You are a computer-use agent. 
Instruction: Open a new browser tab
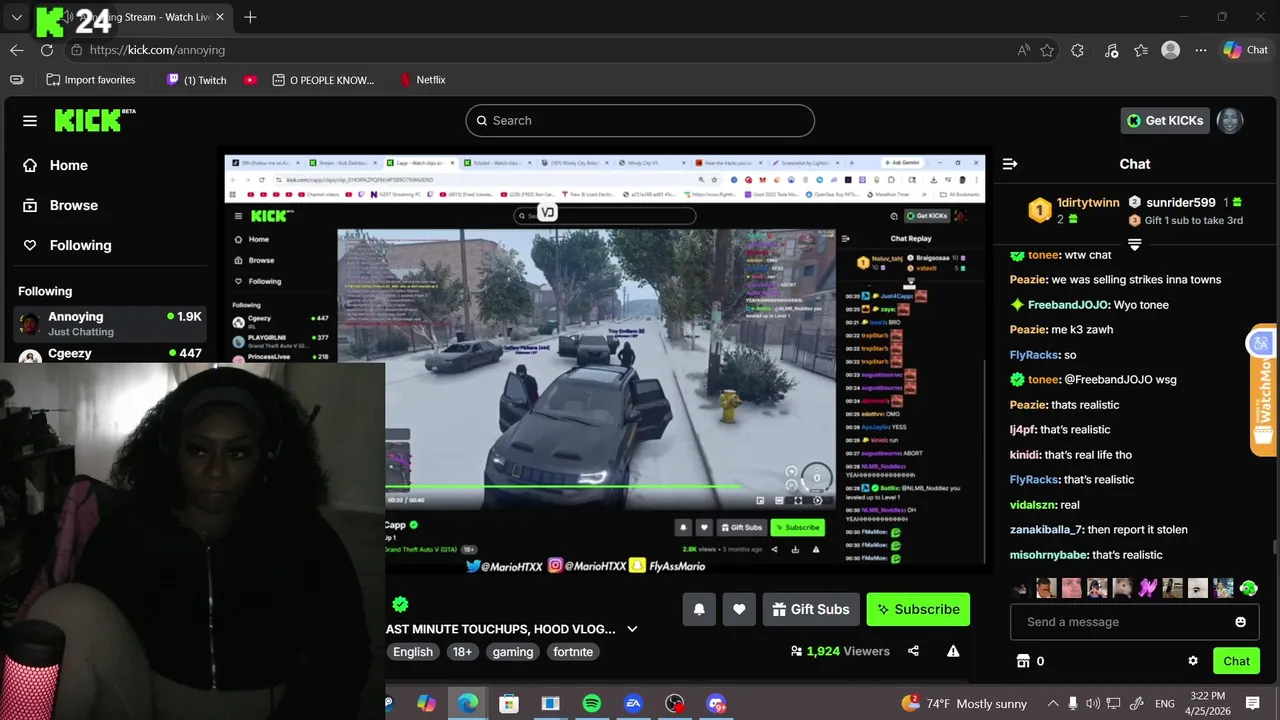pyautogui.click(x=250, y=17)
